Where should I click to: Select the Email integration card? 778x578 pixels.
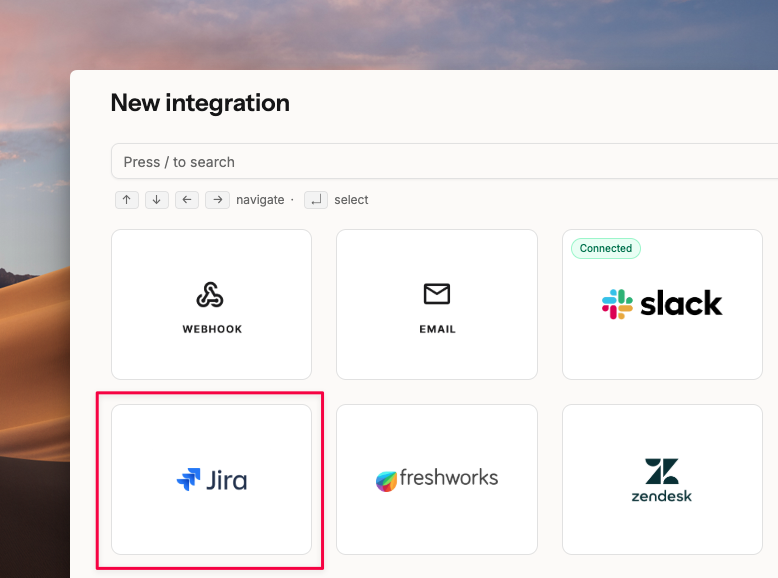437,305
